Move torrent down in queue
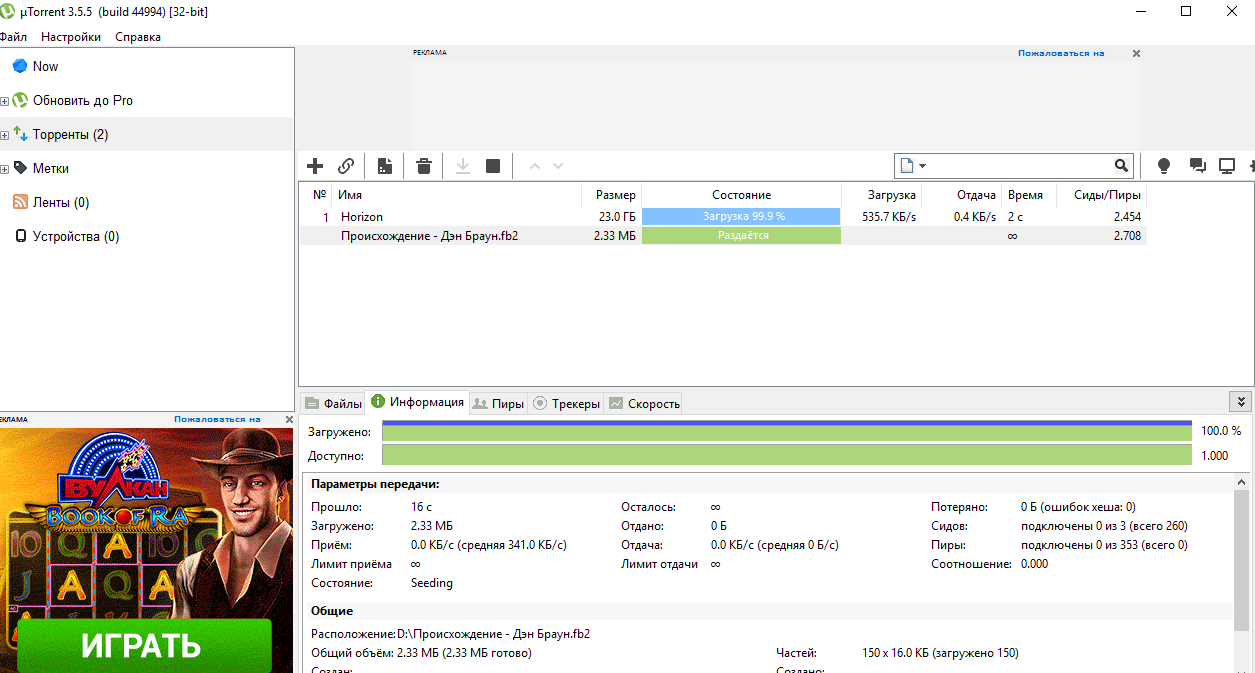Image resolution: width=1255 pixels, height=673 pixels. (x=558, y=166)
